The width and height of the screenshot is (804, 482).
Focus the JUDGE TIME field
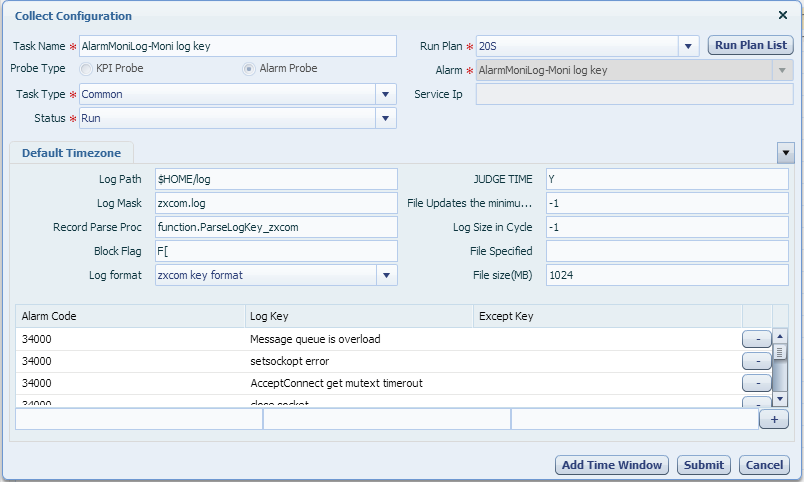click(667, 179)
